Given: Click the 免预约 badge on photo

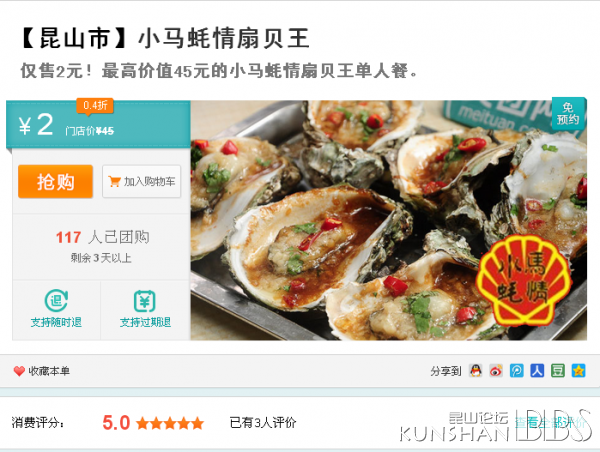Looking at the screenshot, I should [x=568, y=113].
